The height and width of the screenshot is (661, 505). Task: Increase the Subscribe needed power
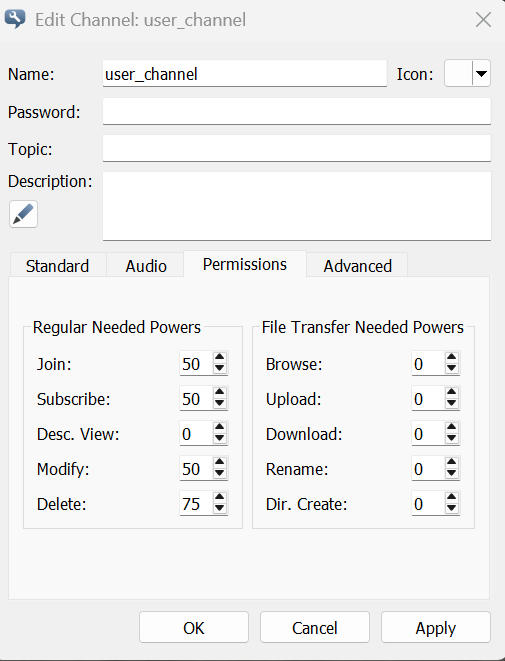[x=219, y=392]
